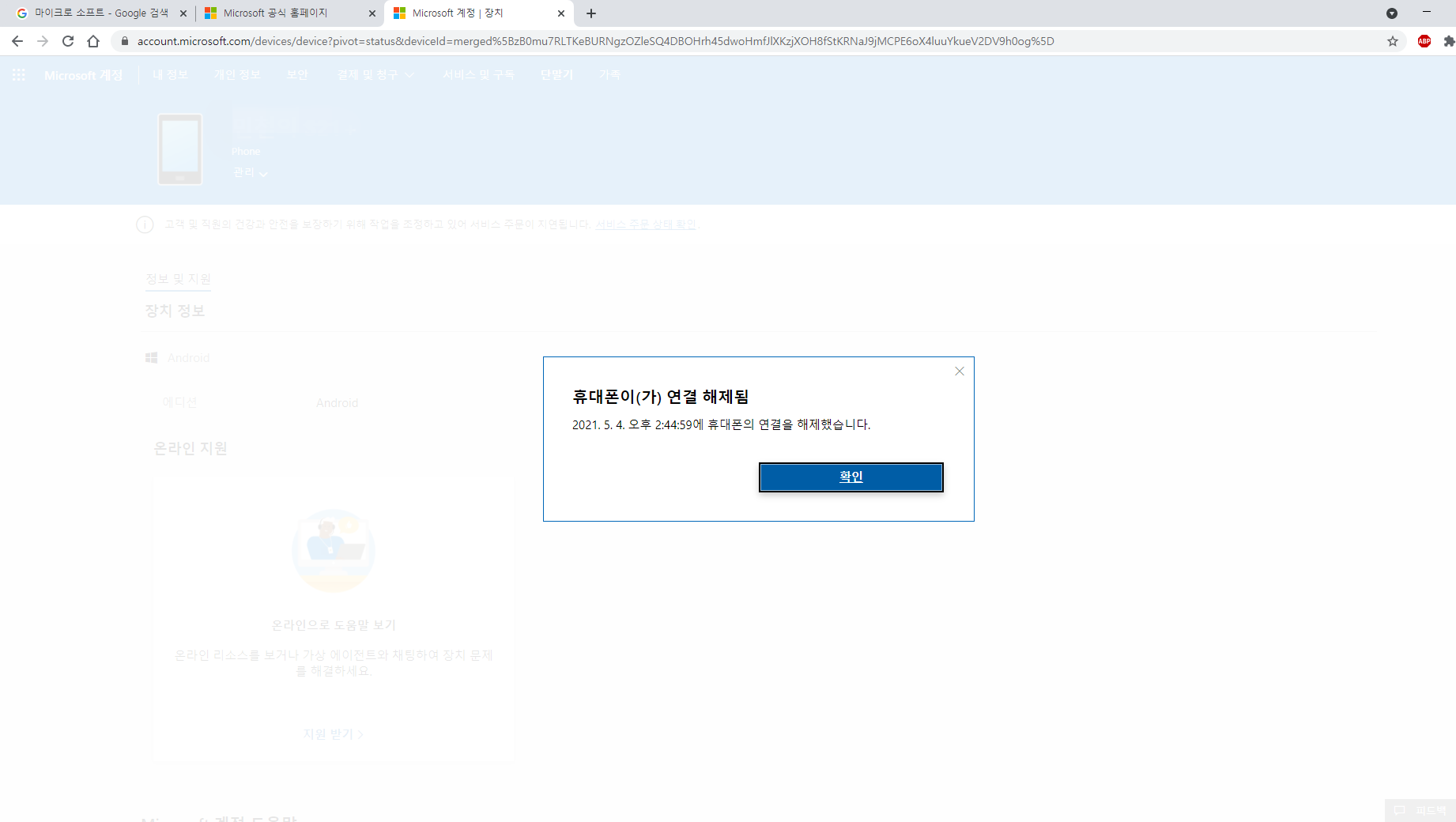Click the 지원 받기 link
1456x822 pixels.
[x=333, y=734]
